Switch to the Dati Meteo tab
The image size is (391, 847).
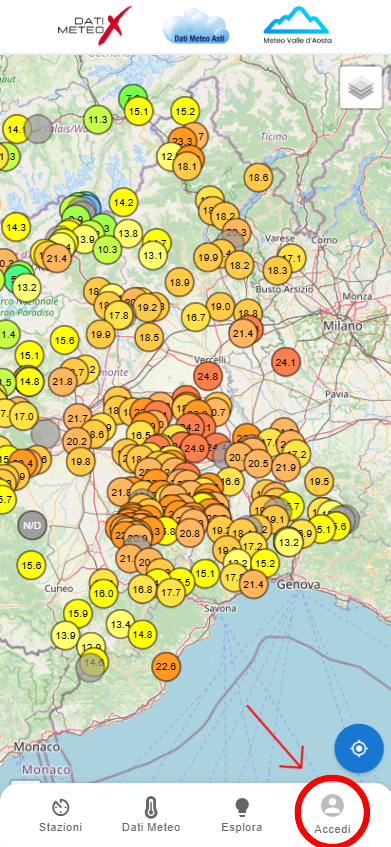pos(151,816)
